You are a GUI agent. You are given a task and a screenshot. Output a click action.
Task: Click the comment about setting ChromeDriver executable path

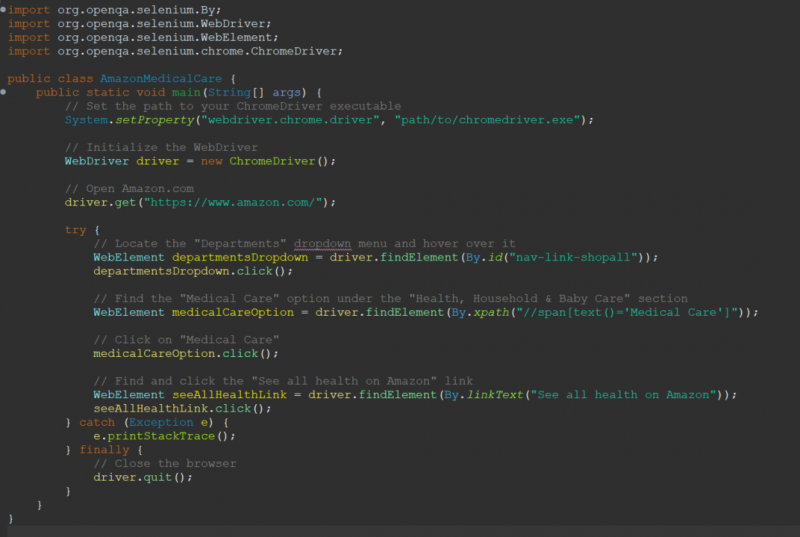coord(233,106)
